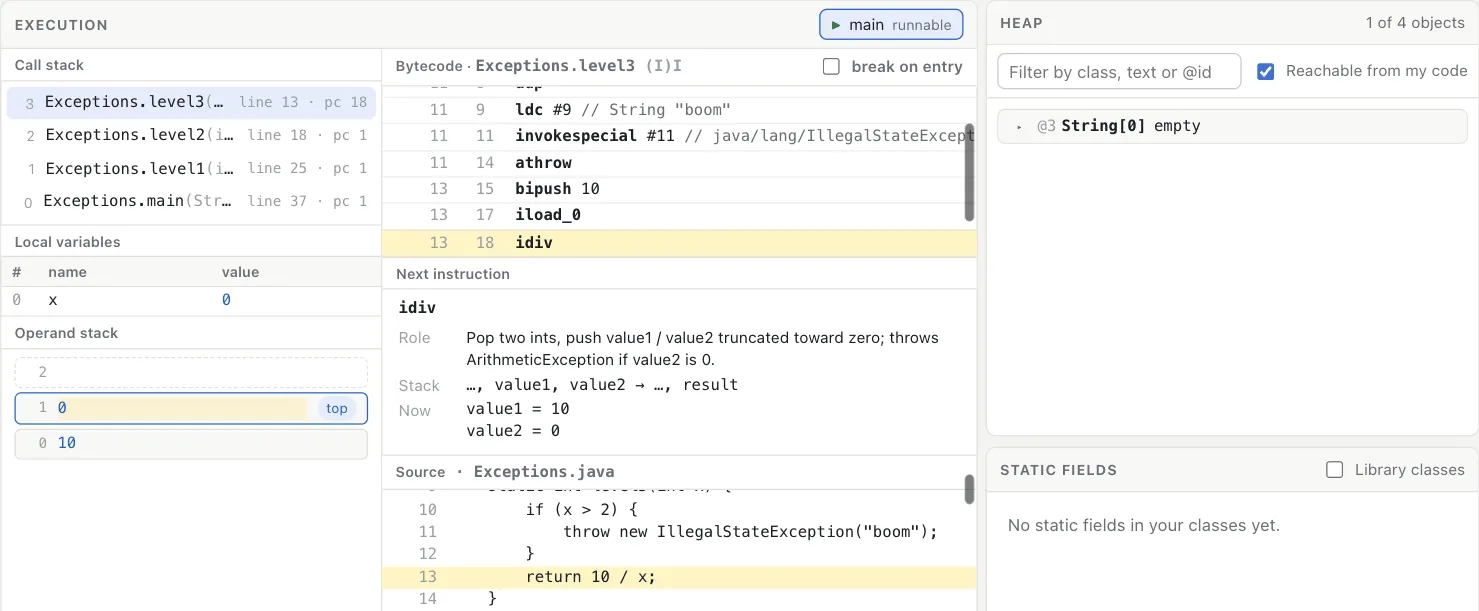Image resolution: width=1479 pixels, height=611 pixels.
Task: Select the iload_0 bytecode row
Action: [x=679, y=215]
